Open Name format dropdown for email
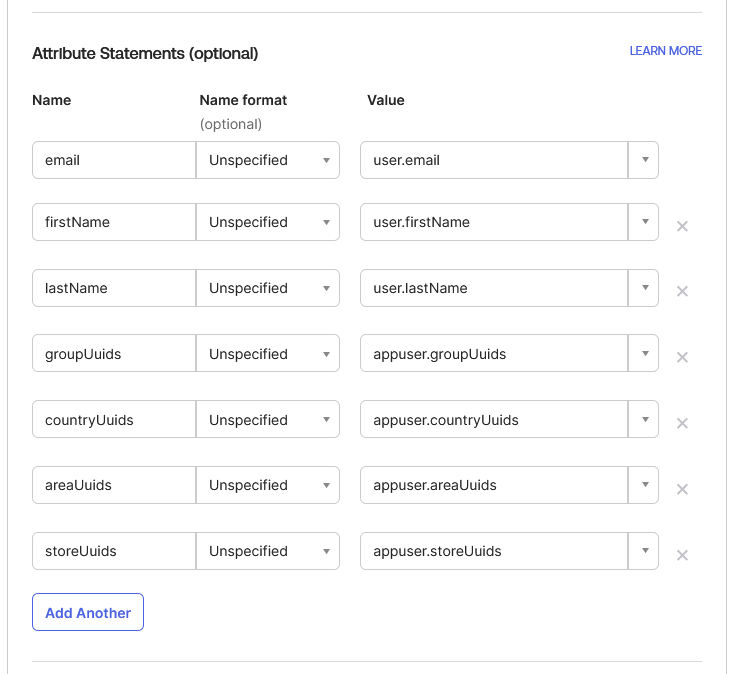 pos(267,160)
